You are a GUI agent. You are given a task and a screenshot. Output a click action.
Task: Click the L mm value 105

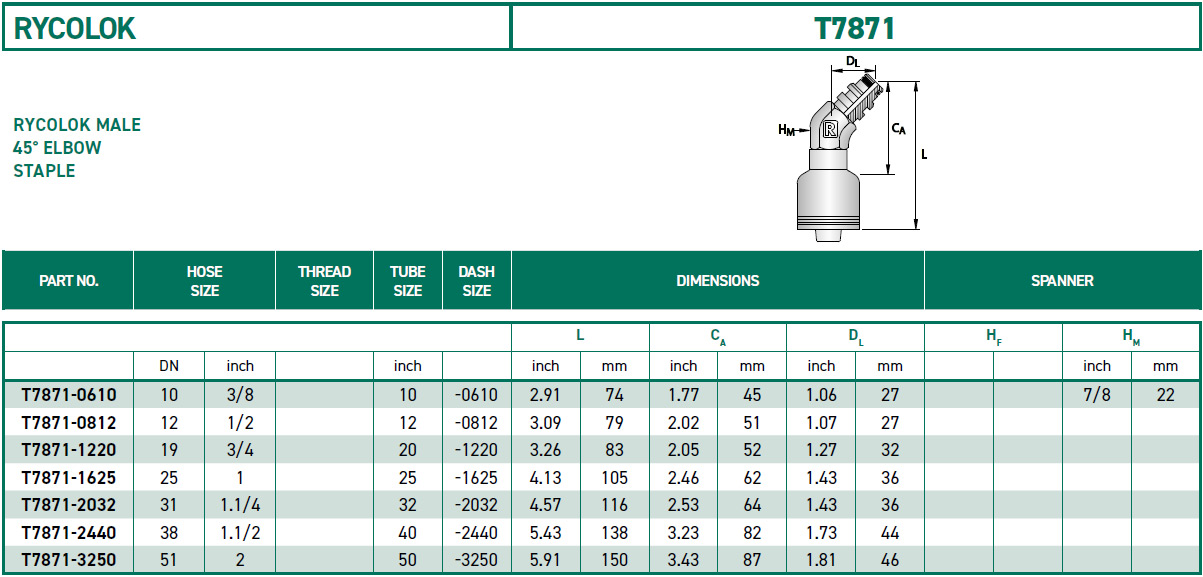pos(614,477)
